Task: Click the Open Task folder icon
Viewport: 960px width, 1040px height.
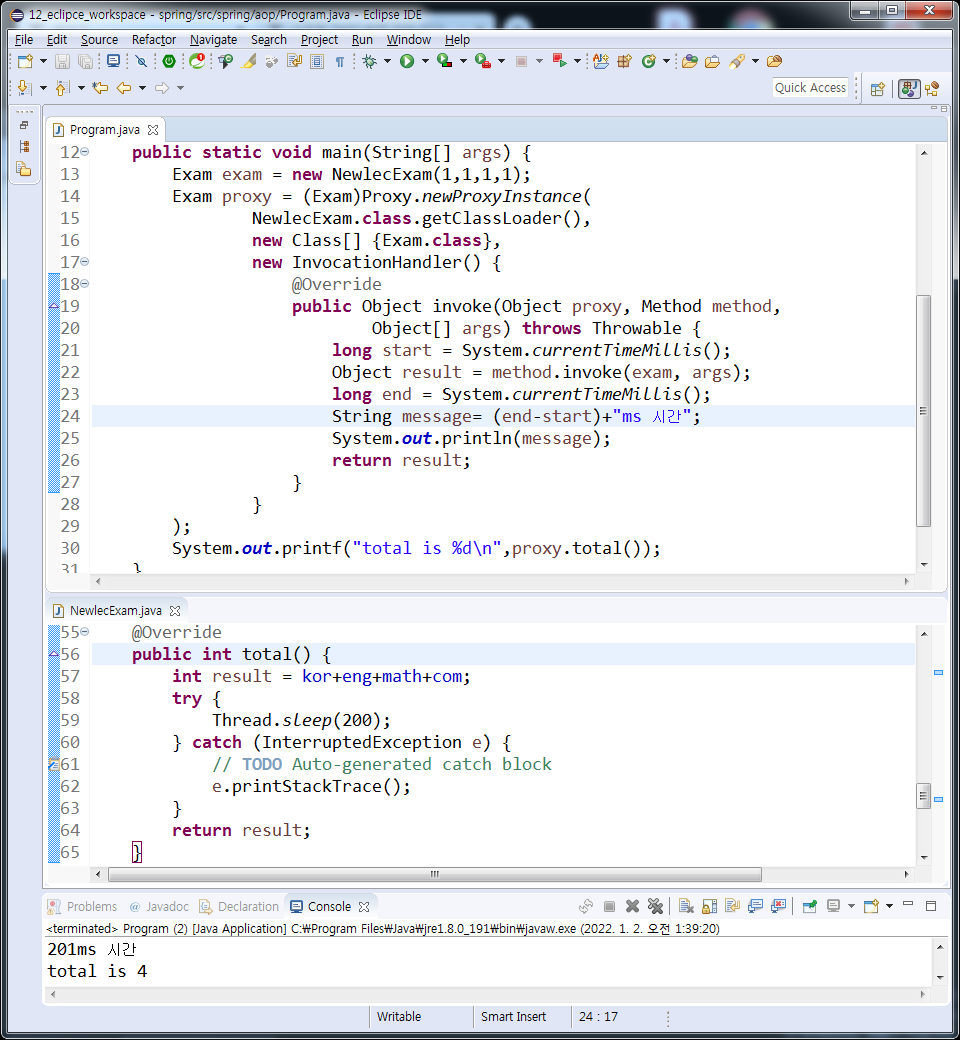Action: coord(713,62)
